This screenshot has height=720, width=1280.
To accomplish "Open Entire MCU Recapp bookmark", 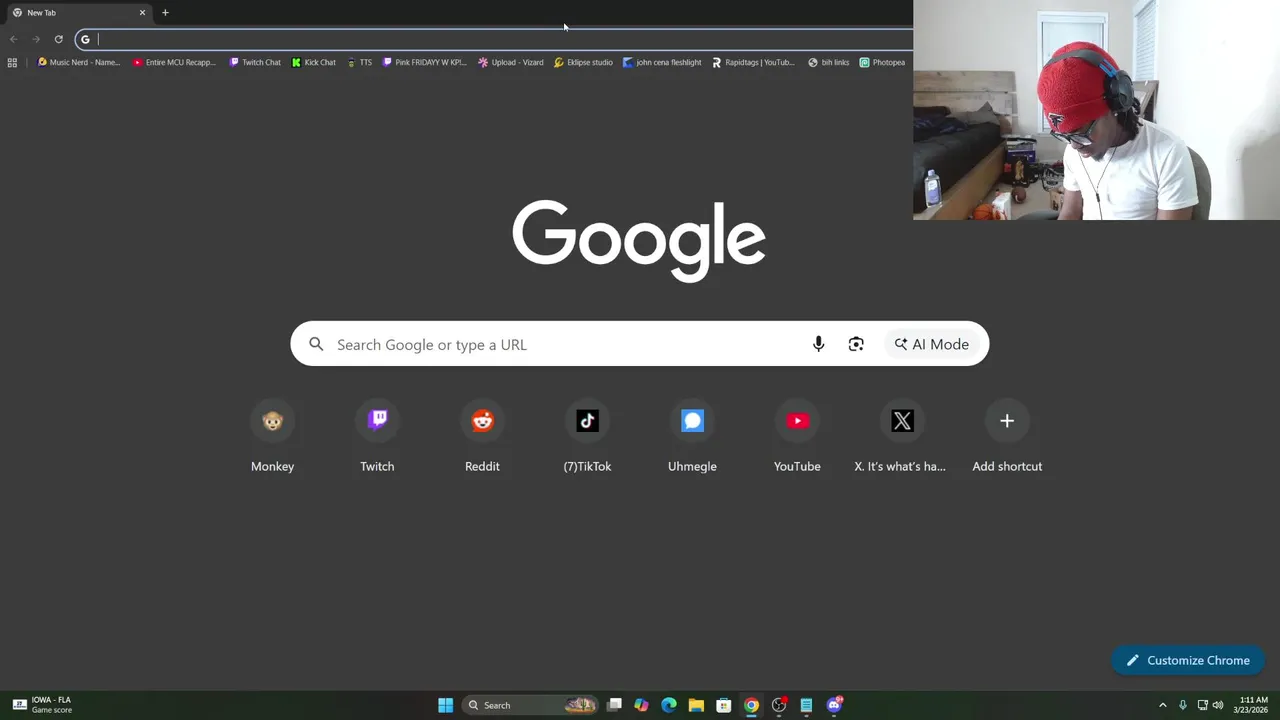I will coord(175,62).
